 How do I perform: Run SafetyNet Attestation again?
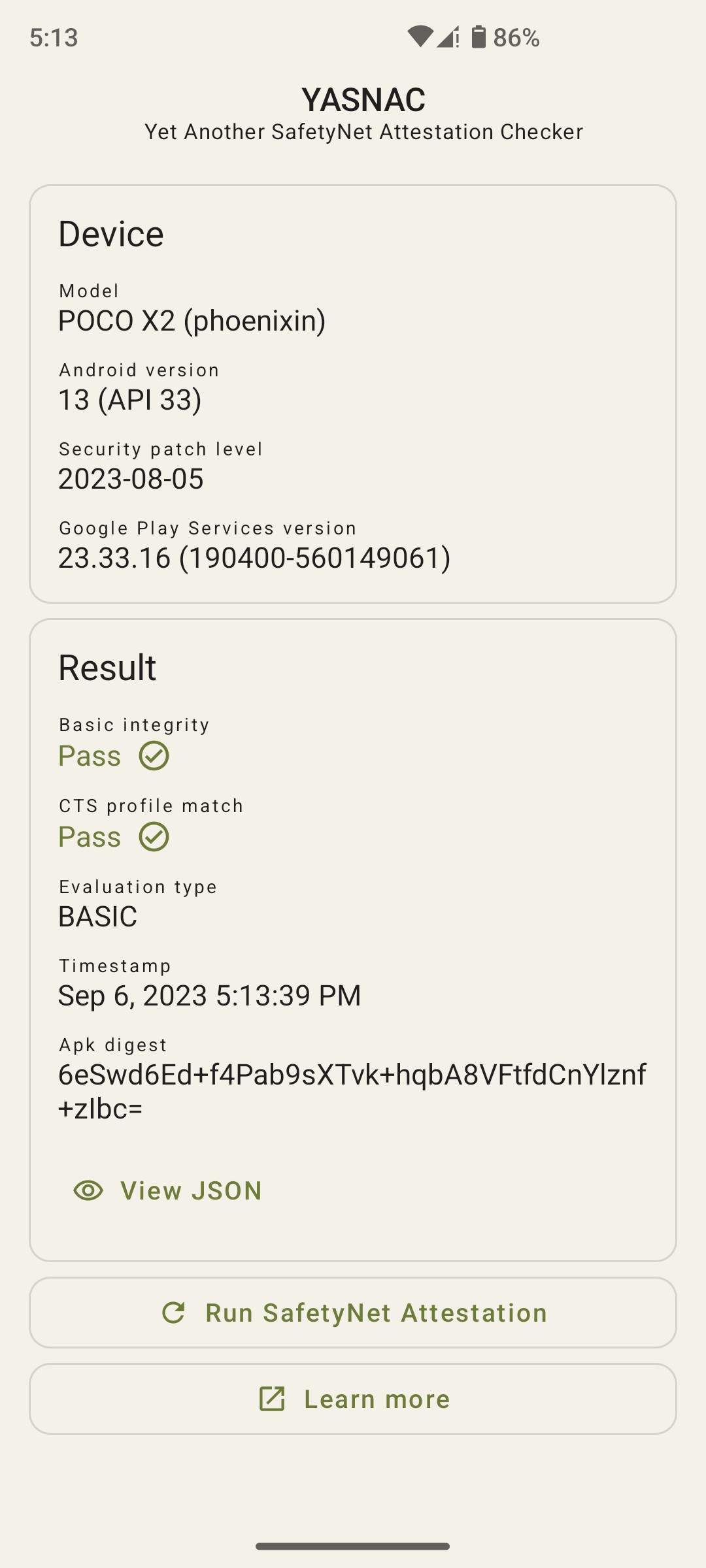click(353, 1313)
